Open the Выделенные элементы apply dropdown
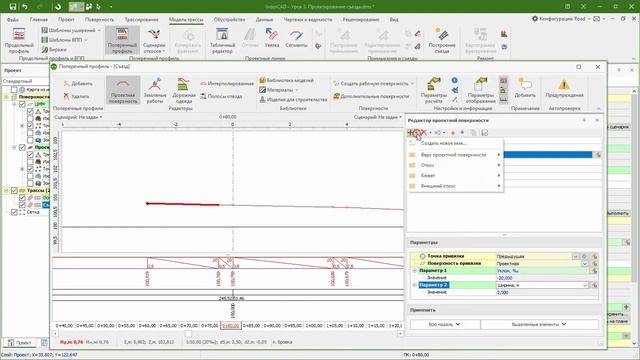Screen dimensions: 640x360 [x=540, y=324]
